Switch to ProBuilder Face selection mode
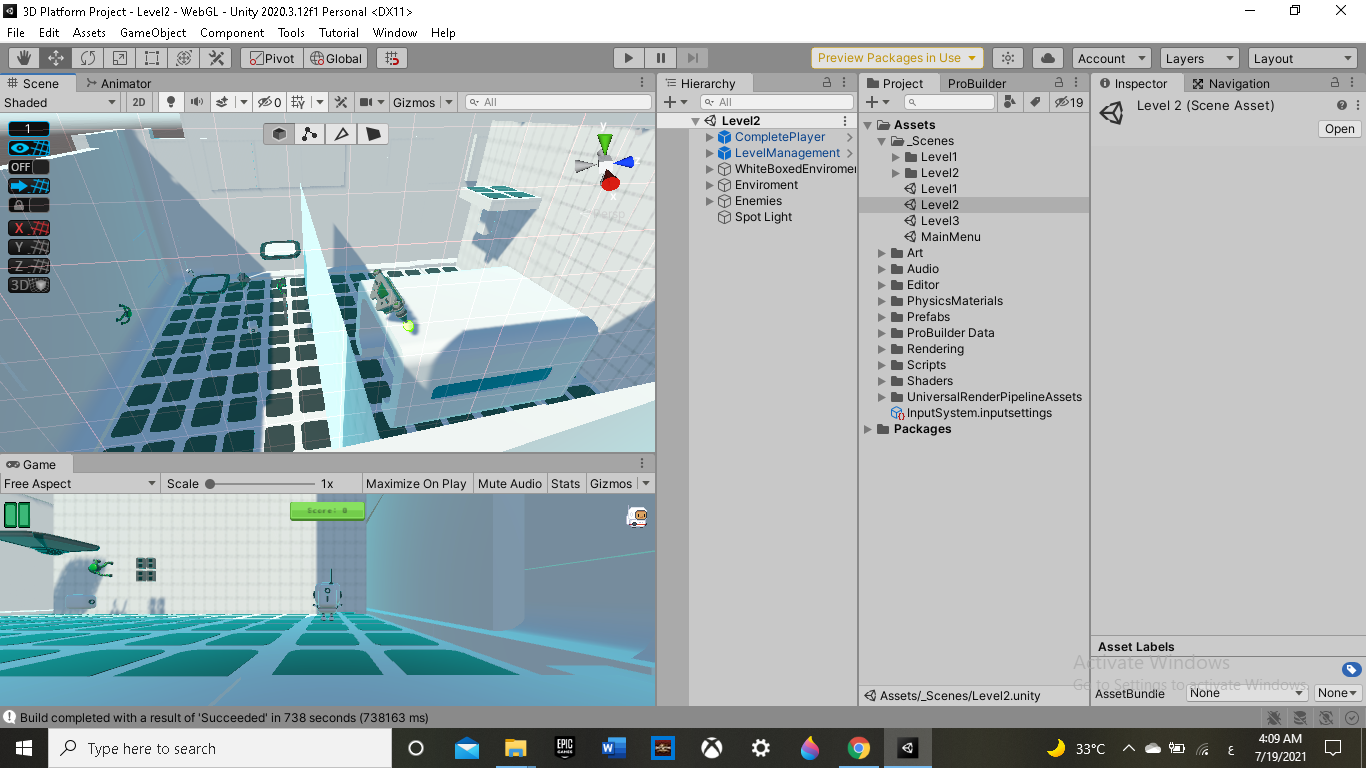Screen dimensions: 1366x768 coord(373,134)
